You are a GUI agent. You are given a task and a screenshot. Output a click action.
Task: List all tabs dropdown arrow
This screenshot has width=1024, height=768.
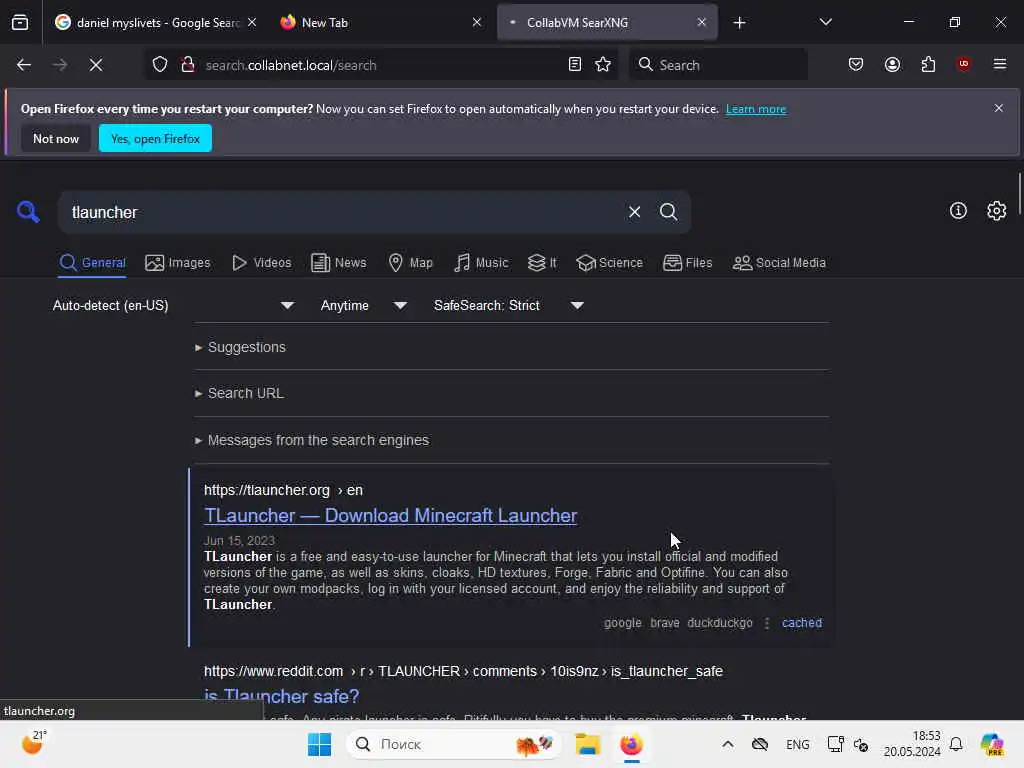826,22
